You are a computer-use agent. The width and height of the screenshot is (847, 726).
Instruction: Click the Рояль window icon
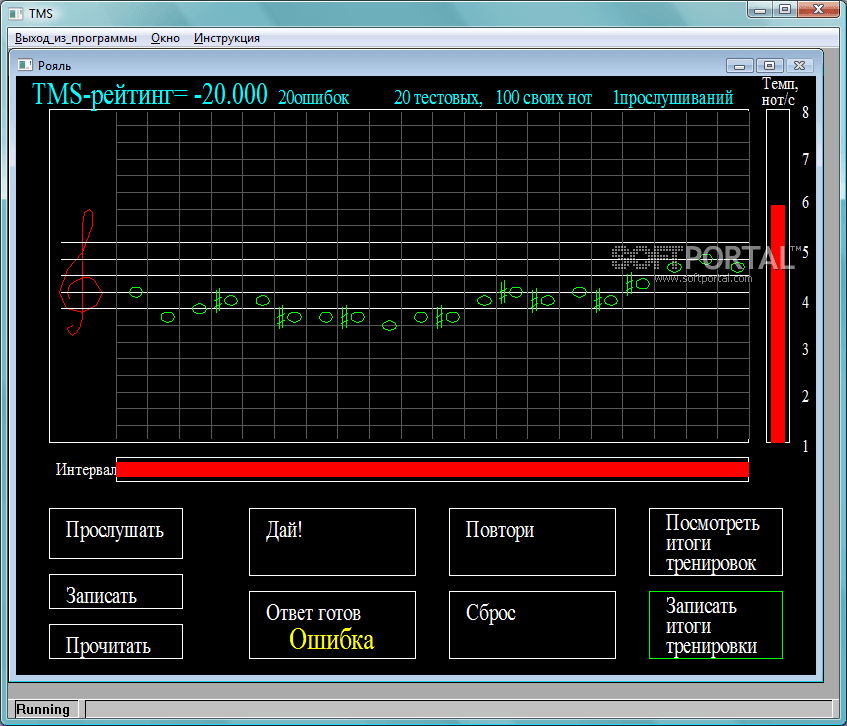click(25, 65)
